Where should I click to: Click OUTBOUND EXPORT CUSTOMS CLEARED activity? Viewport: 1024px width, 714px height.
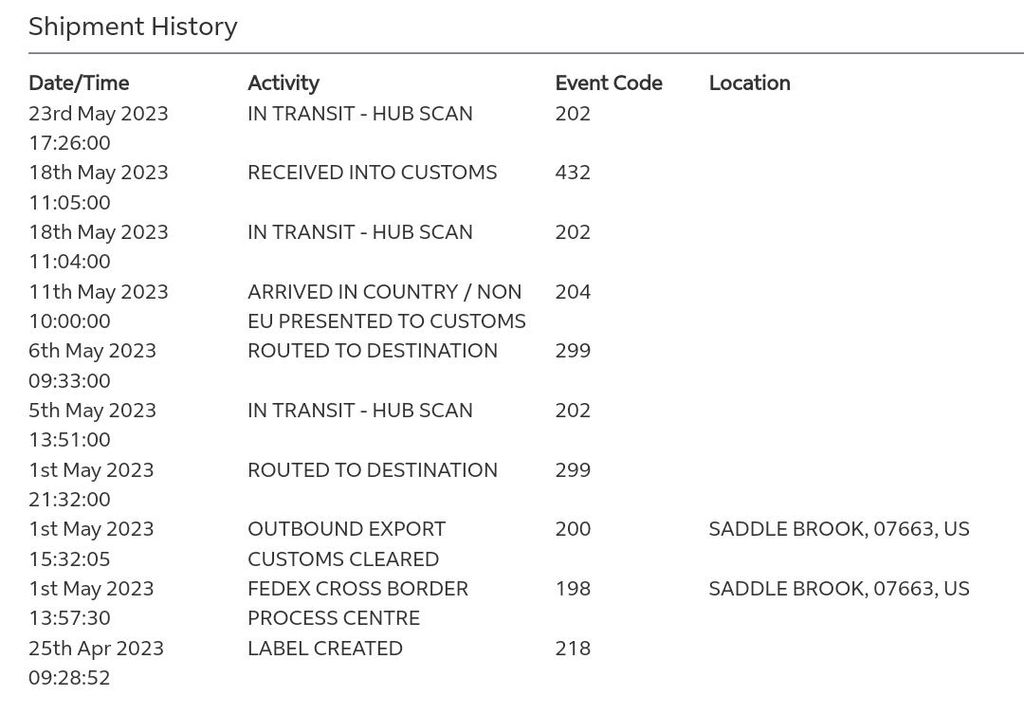pyautogui.click(x=347, y=544)
